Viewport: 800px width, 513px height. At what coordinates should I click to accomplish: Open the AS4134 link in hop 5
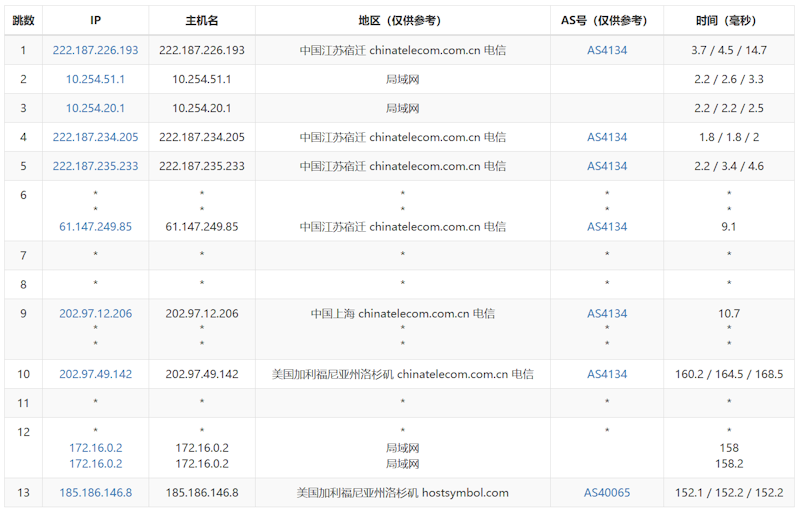click(607, 166)
